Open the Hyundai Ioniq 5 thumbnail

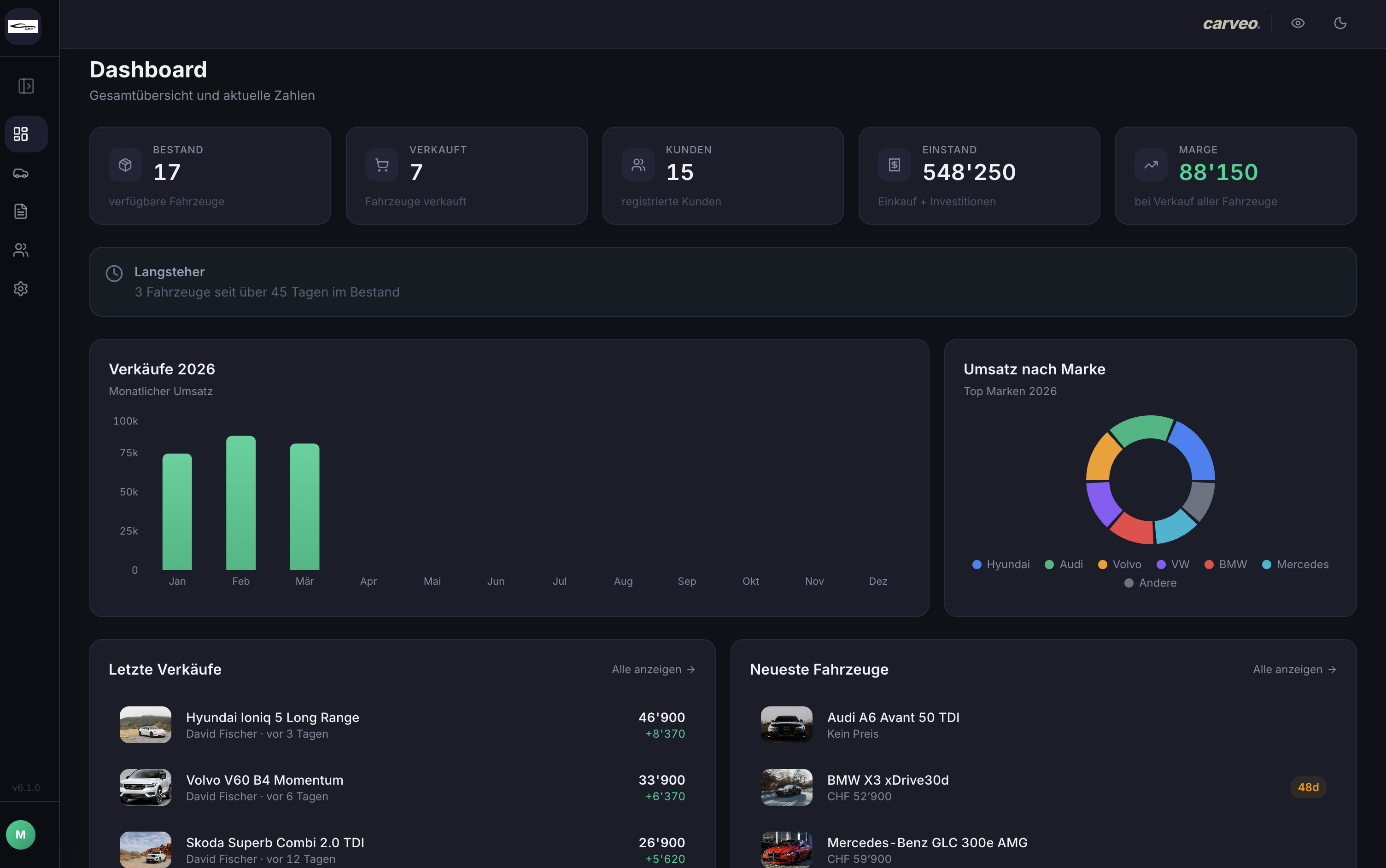coord(145,724)
